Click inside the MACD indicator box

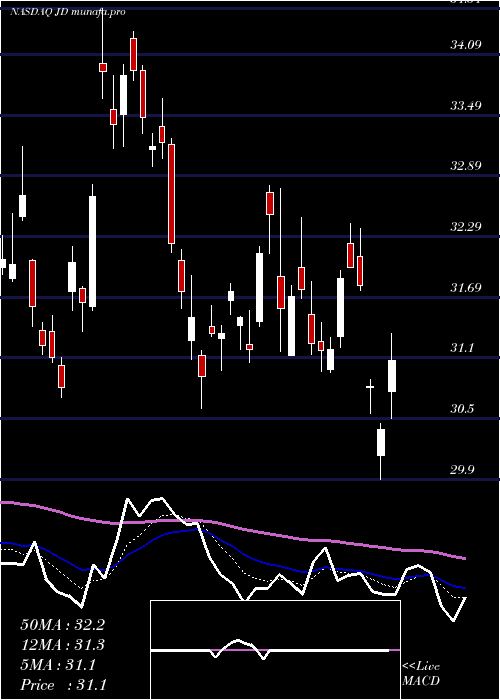(275, 650)
